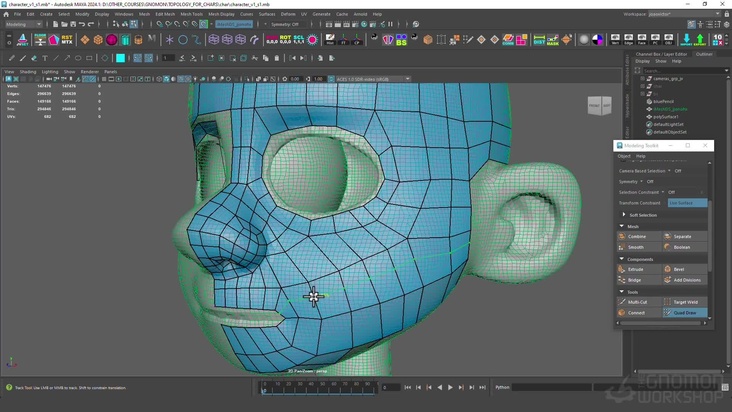
Task: Click the gray sphere material shelf icon
Action: click(x=584, y=40)
